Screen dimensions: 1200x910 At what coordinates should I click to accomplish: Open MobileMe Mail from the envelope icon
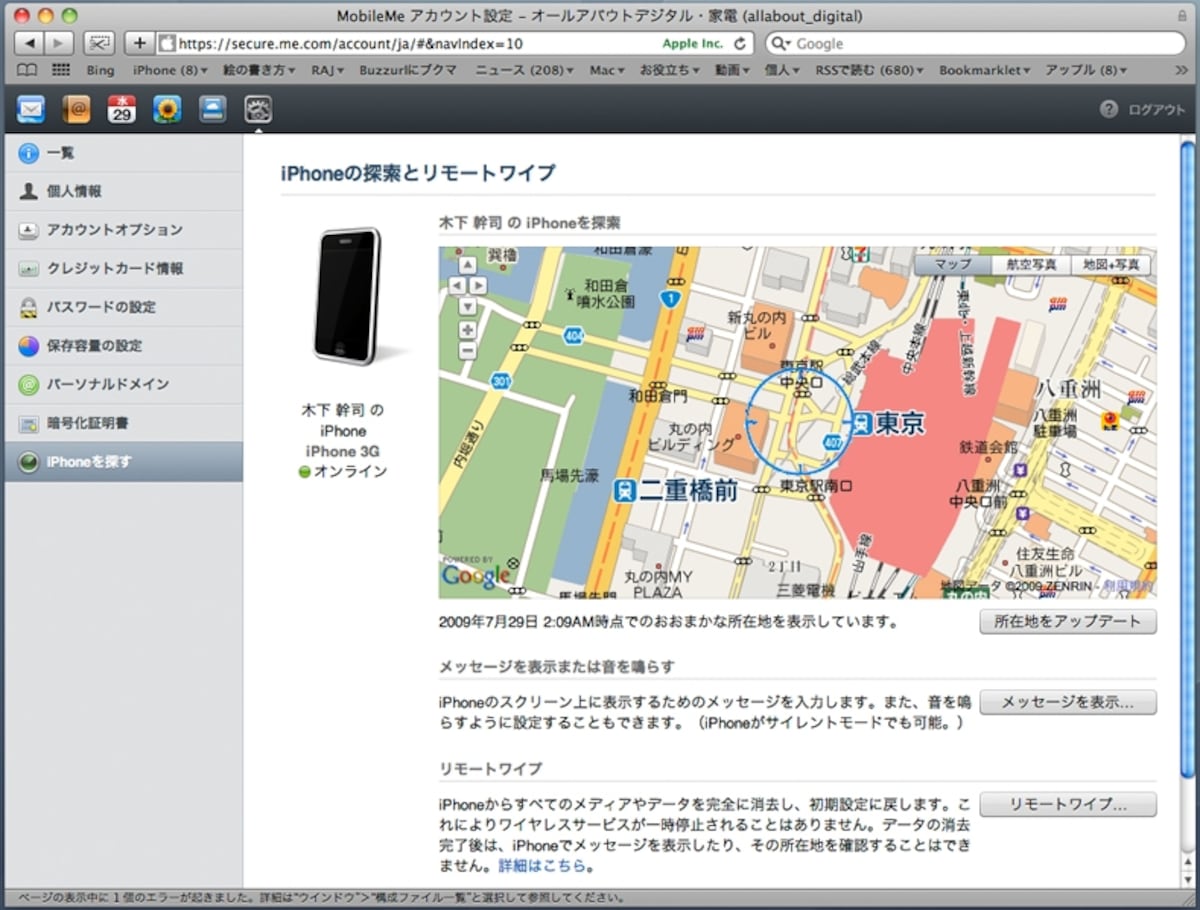(x=31, y=109)
